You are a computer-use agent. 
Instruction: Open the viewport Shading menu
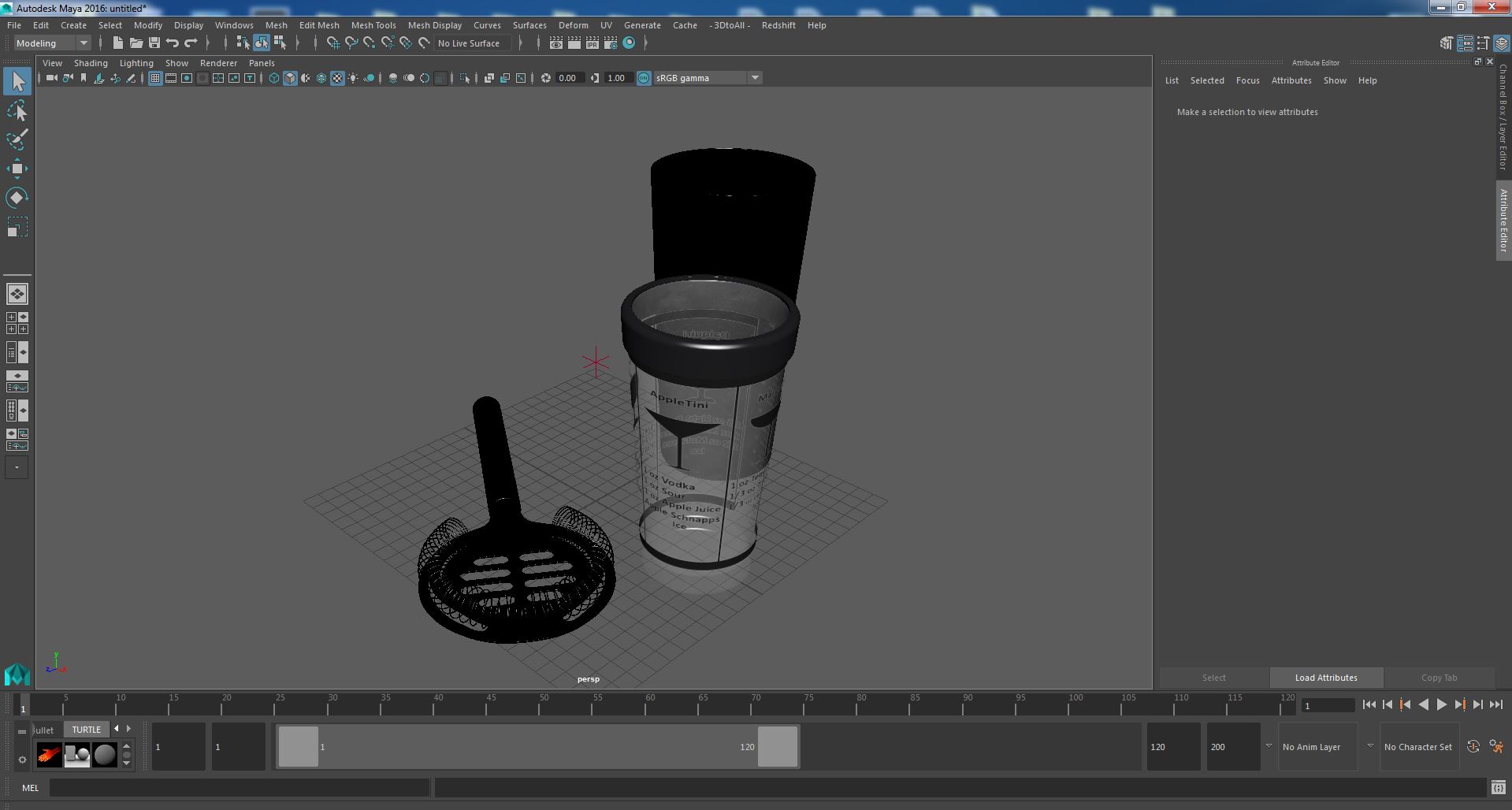point(91,63)
